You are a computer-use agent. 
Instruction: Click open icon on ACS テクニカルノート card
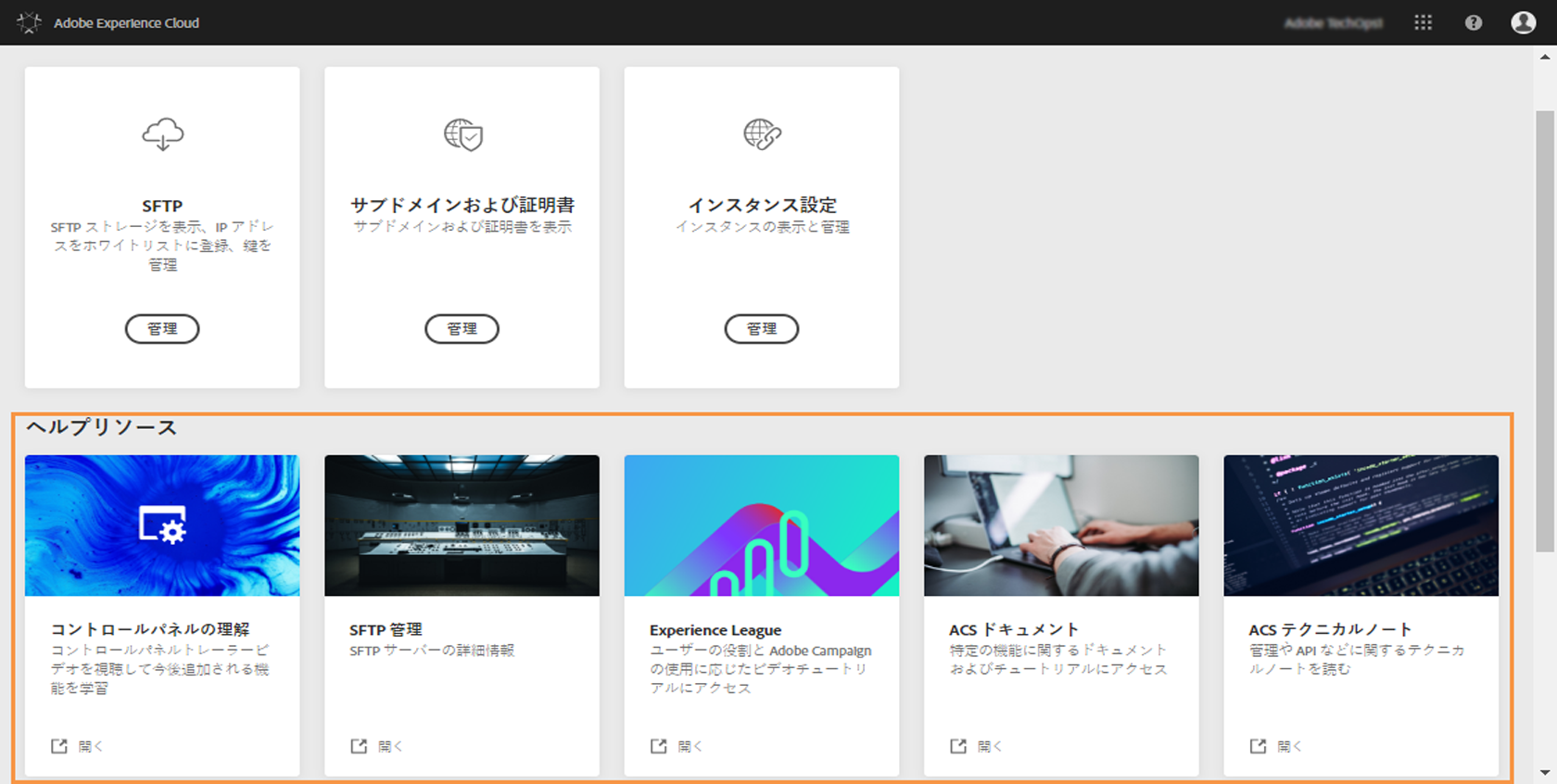(x=1258, y=746)
